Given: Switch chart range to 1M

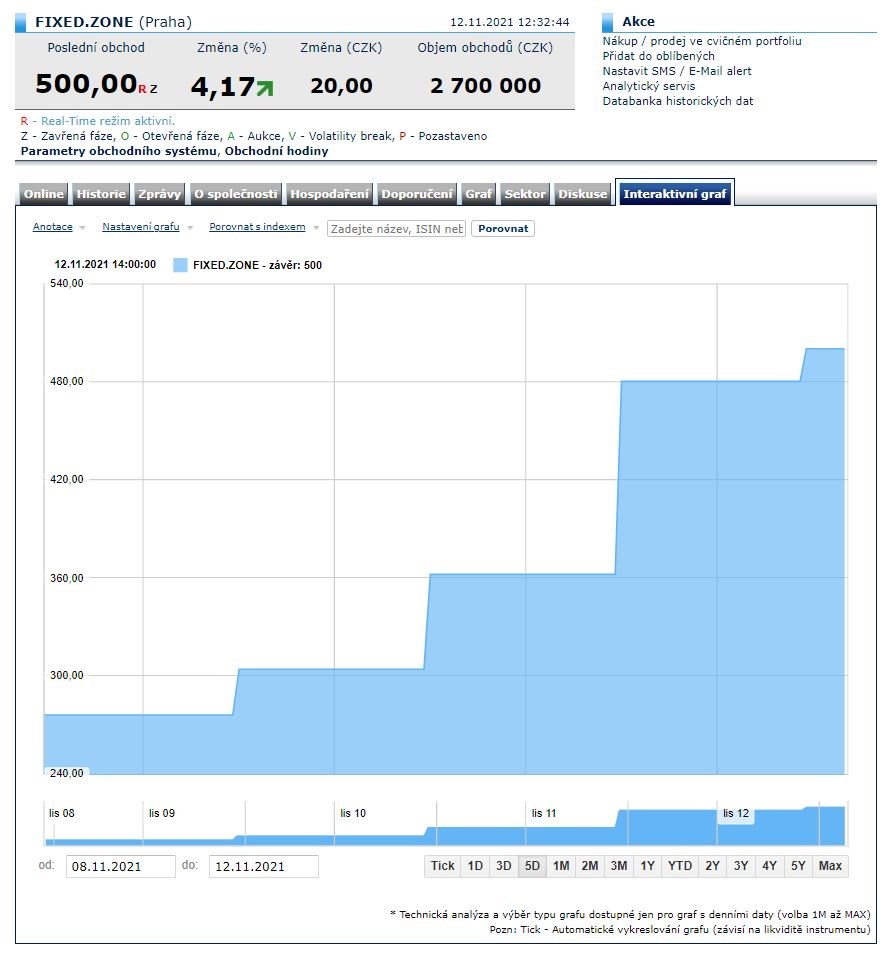Looking at the screenshot, I should [x=561, y=866].
